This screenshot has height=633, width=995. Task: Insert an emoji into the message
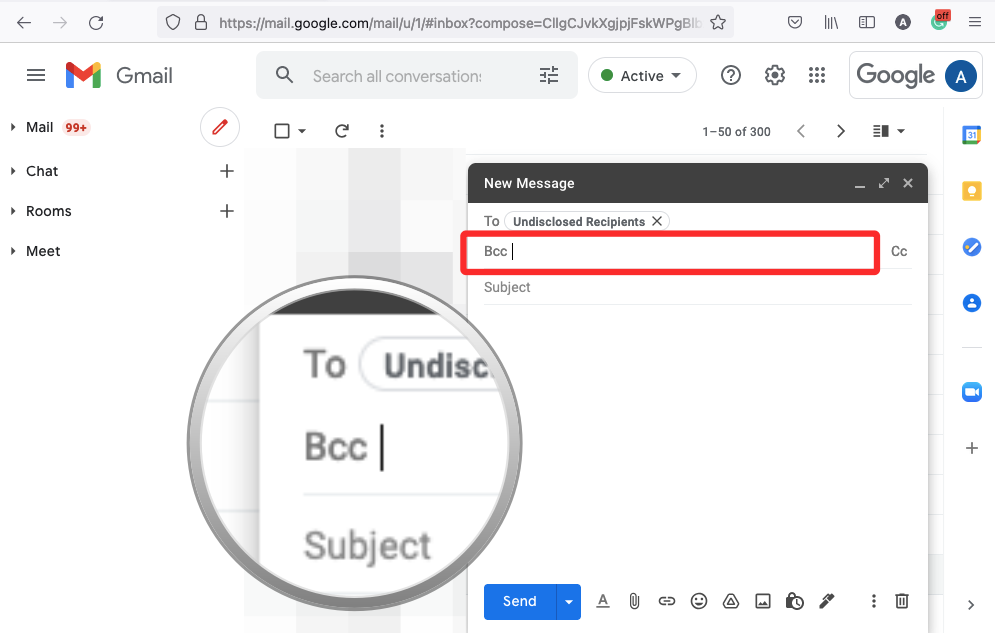(x=699, y=601)
